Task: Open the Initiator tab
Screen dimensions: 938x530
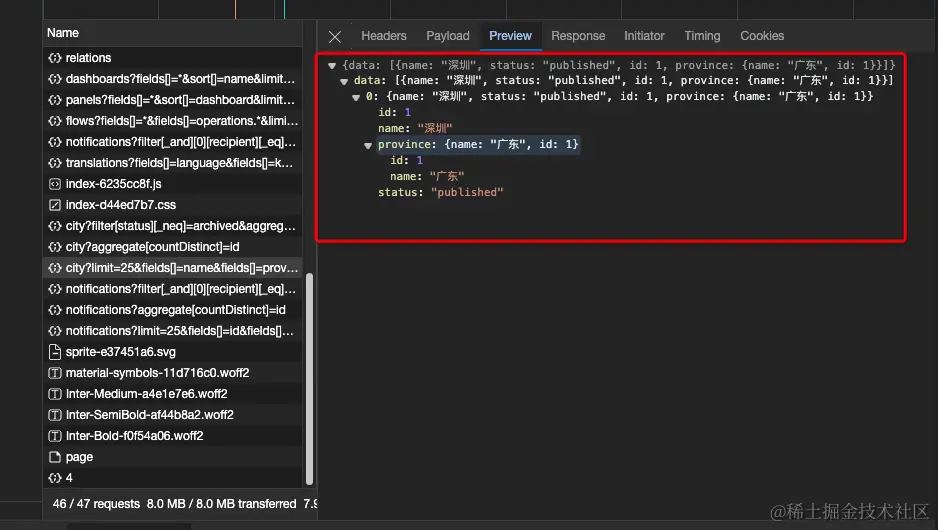Action: coord(644,36)
